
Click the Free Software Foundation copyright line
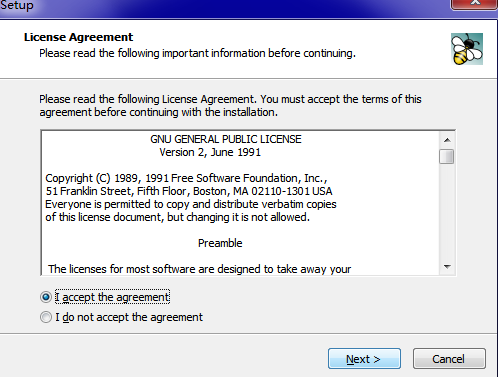pyautogui.click(x=186, y=178)
